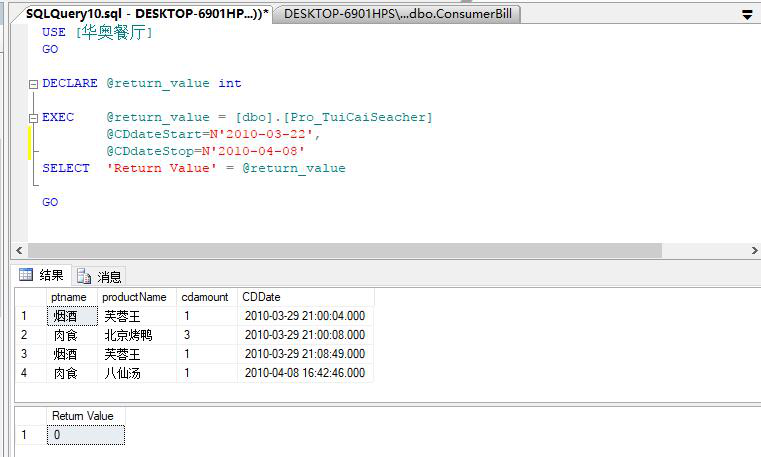The image size is (761, 457).
Task: Click the results grid icon
Action: [26, 275]
